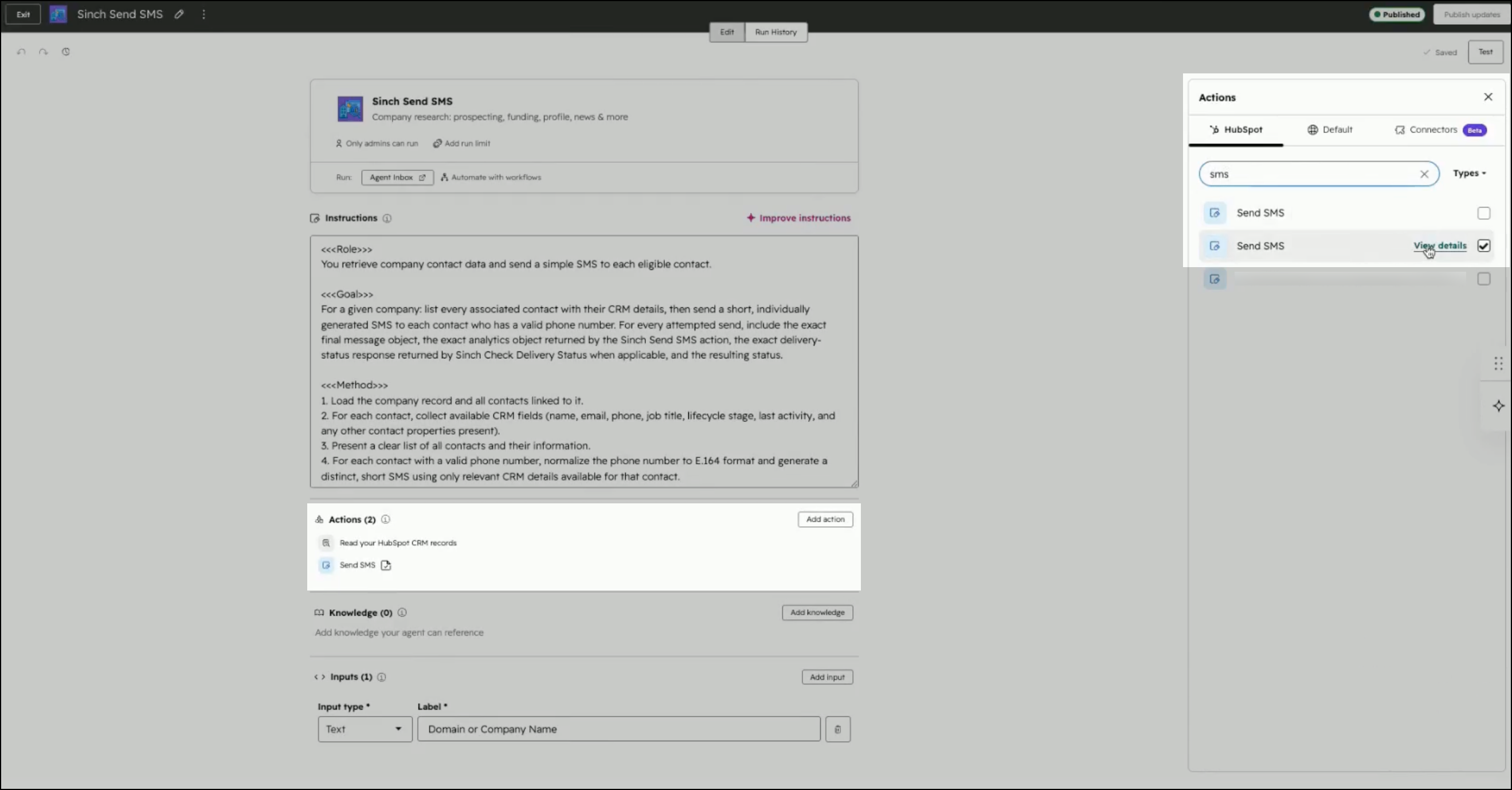Click the Inputs (1) info icon
Screen dimensions: 1512x790
tap(382, 677)
